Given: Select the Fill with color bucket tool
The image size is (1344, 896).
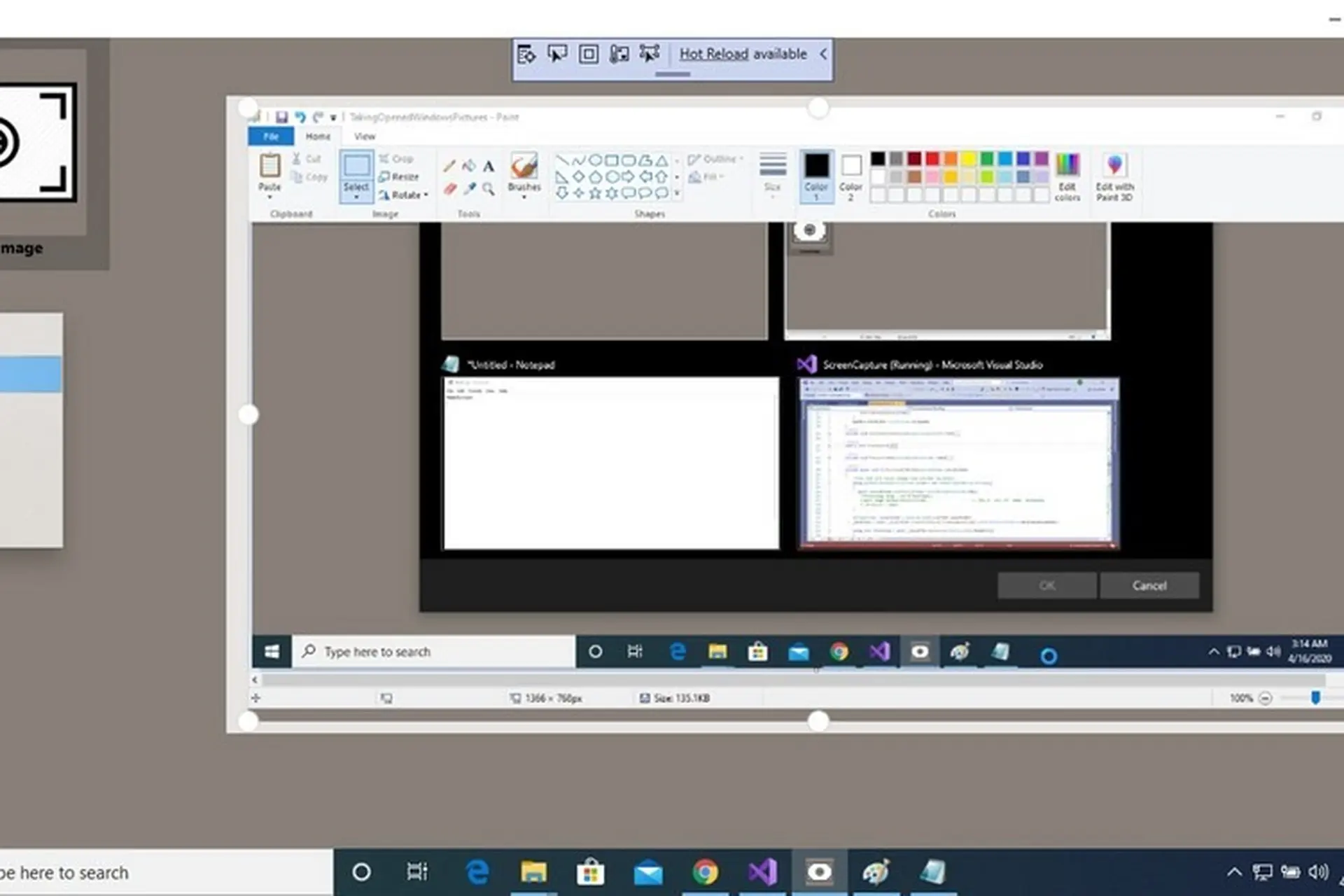Looking at the screenshot, I should coord(469,166).
